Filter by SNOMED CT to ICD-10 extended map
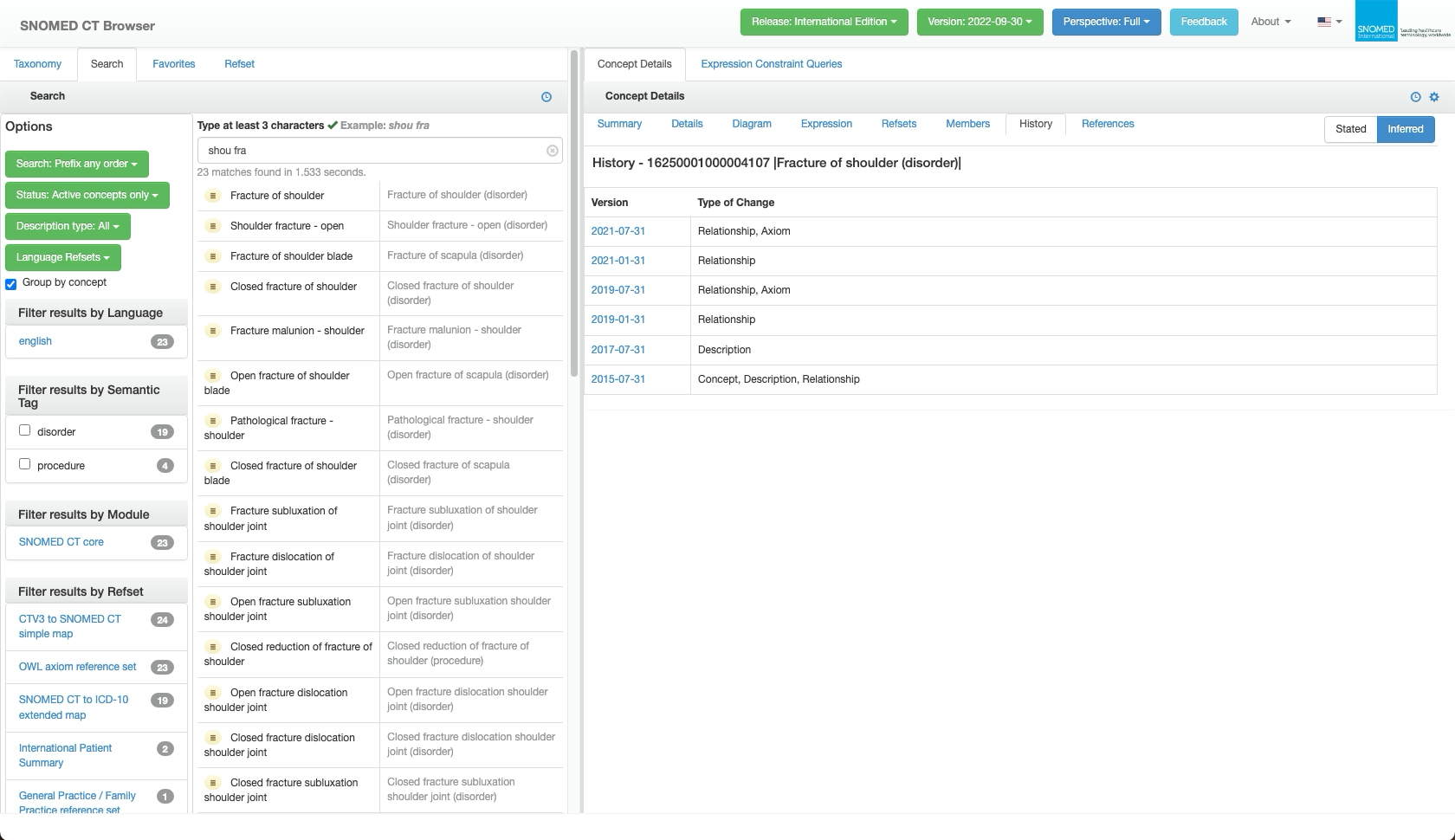 (x=73, y=707)
